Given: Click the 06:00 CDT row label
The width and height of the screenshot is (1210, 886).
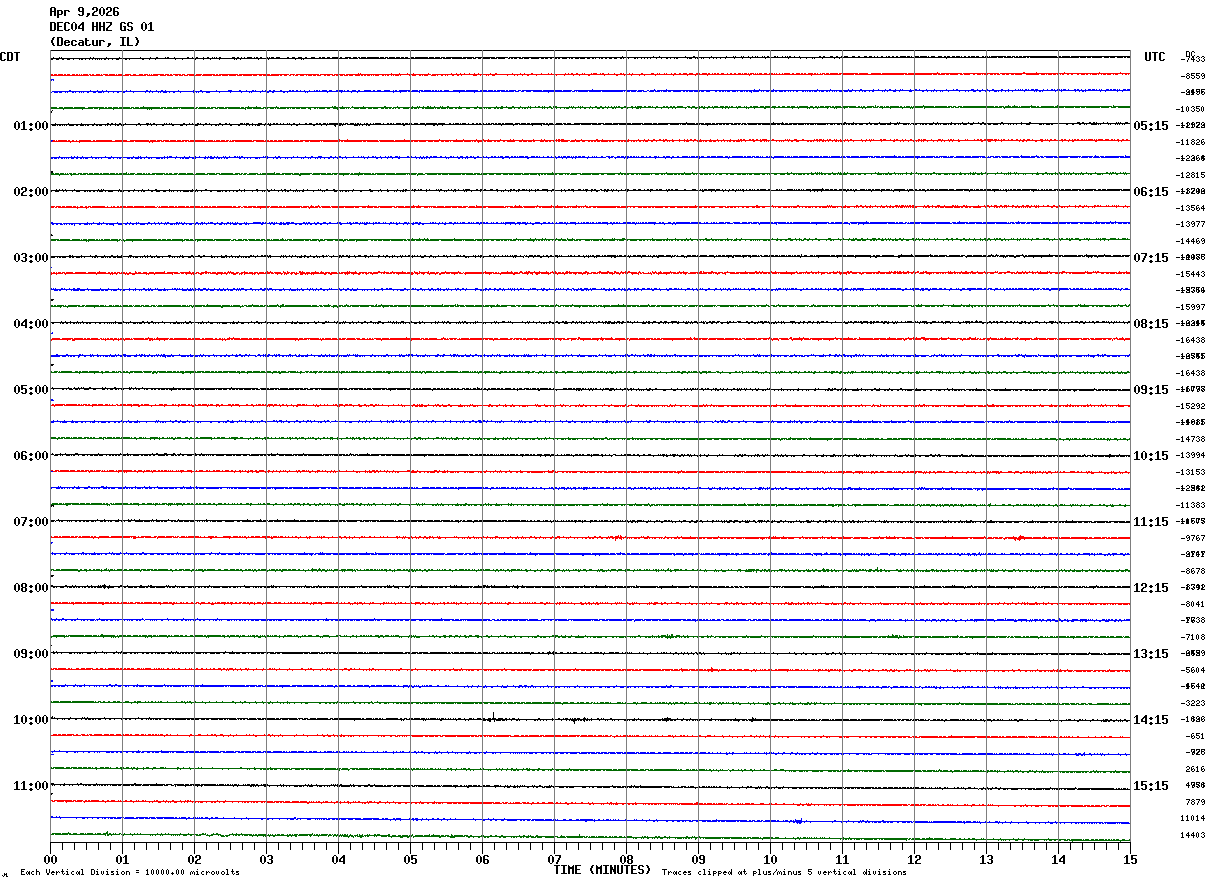Looking at the screenshot, I should pos(31,456).
